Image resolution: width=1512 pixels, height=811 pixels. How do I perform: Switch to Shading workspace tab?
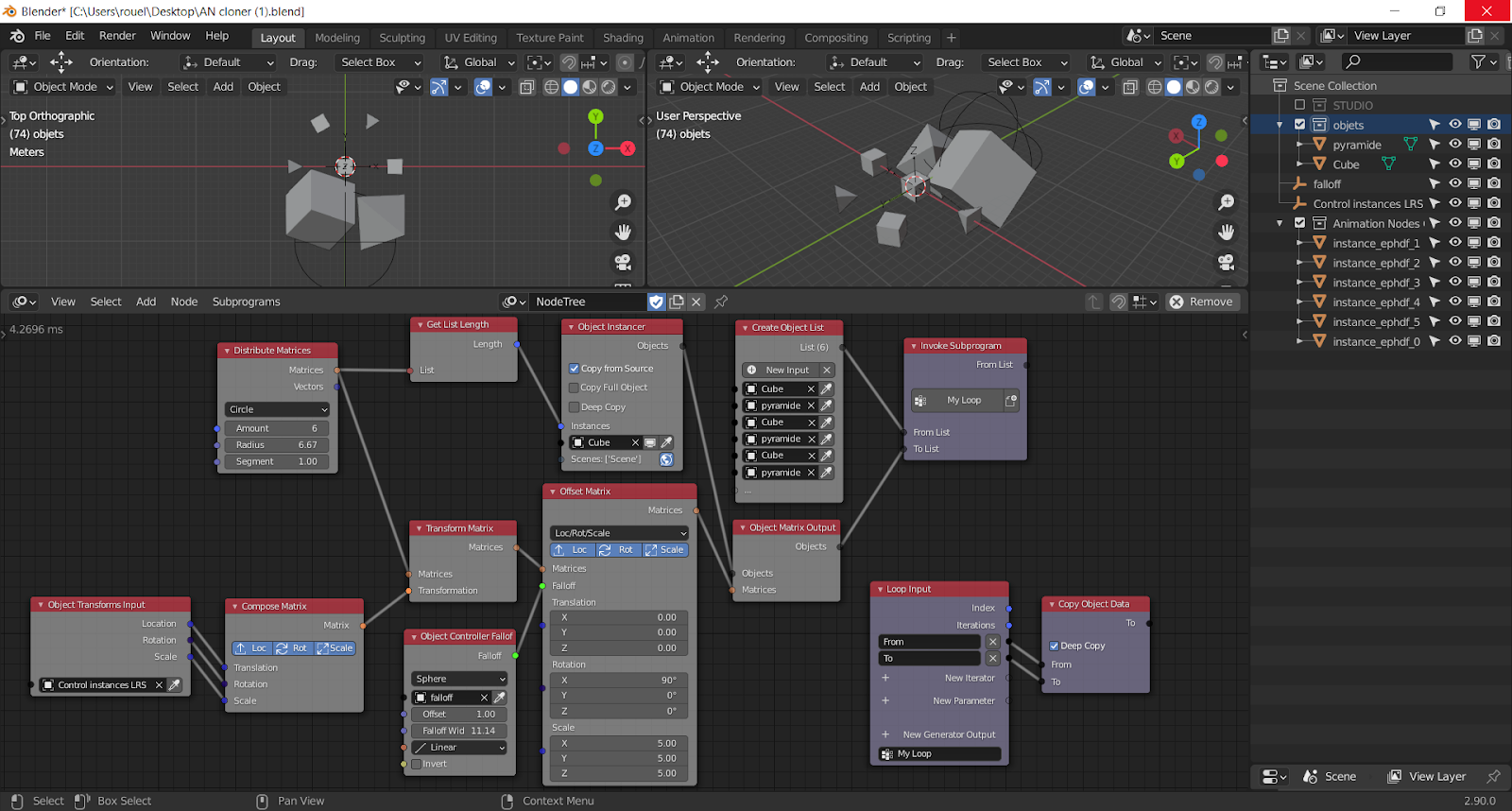pyautogui.click(x=623, y=38)
